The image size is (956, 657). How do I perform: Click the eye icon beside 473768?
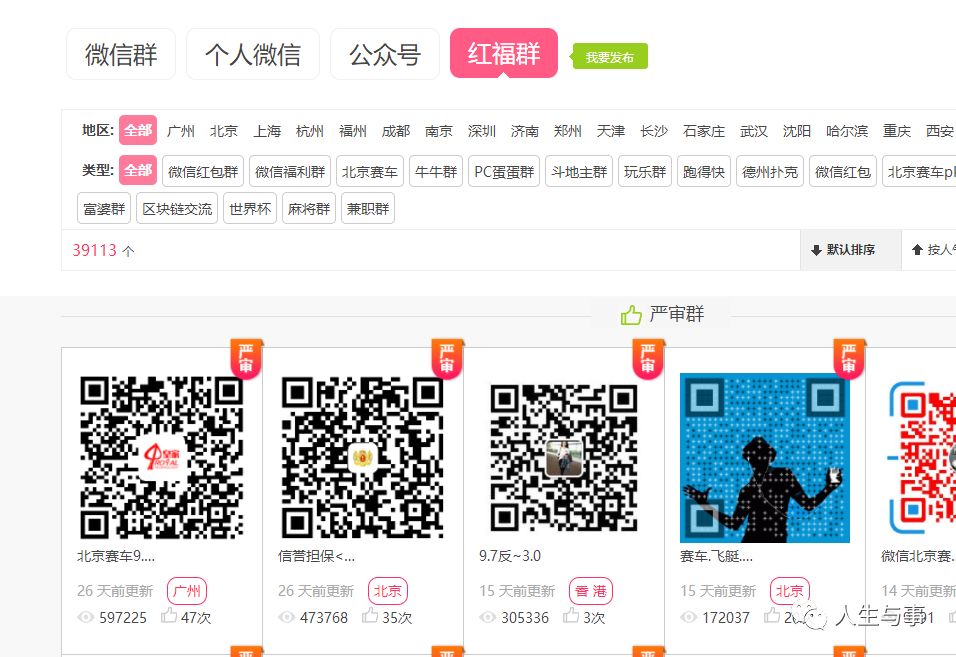[x=287, y=617]
